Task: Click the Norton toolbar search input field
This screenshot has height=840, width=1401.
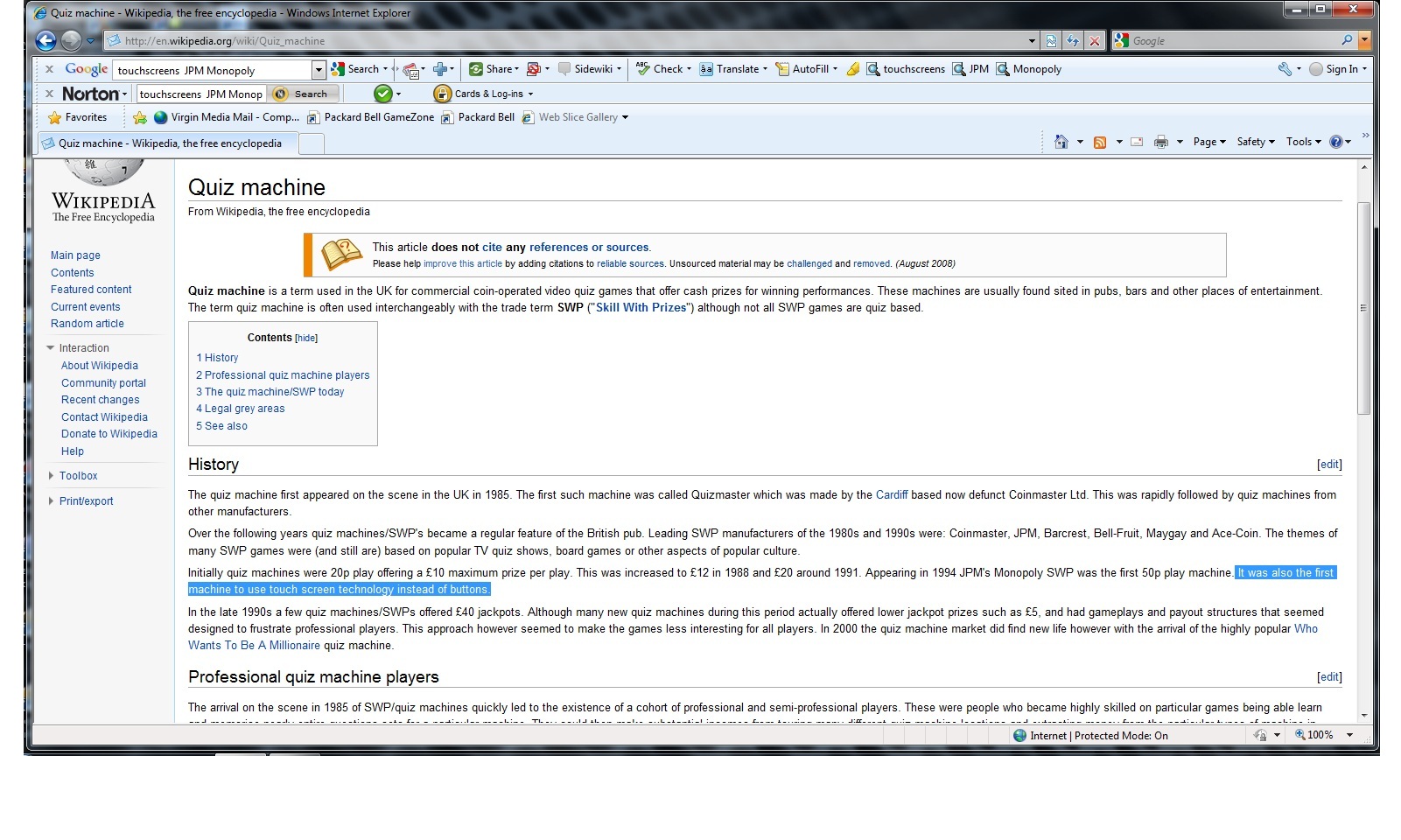Action: tap(200, 94)
